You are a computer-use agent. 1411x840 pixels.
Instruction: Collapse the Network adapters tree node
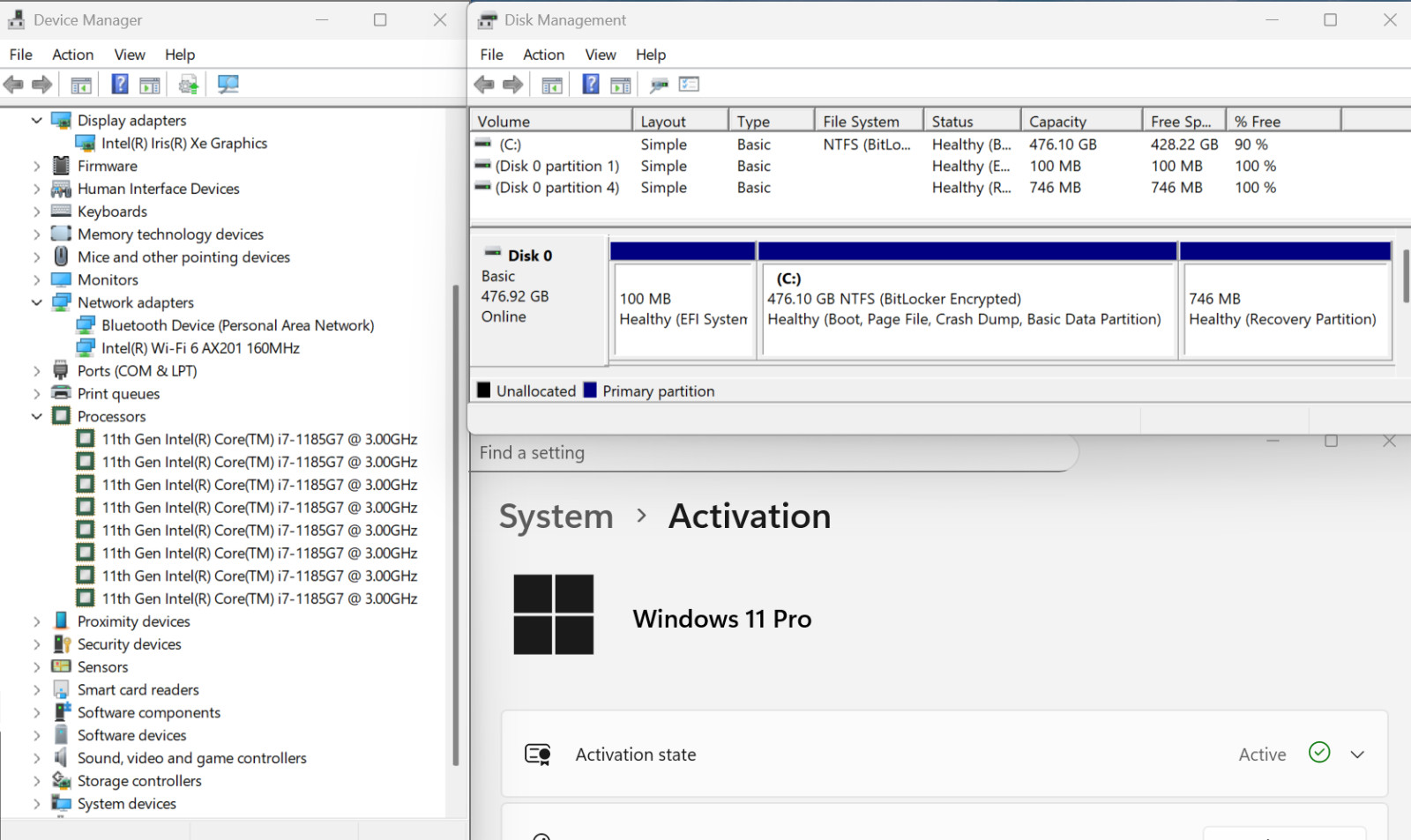[36, 302]
